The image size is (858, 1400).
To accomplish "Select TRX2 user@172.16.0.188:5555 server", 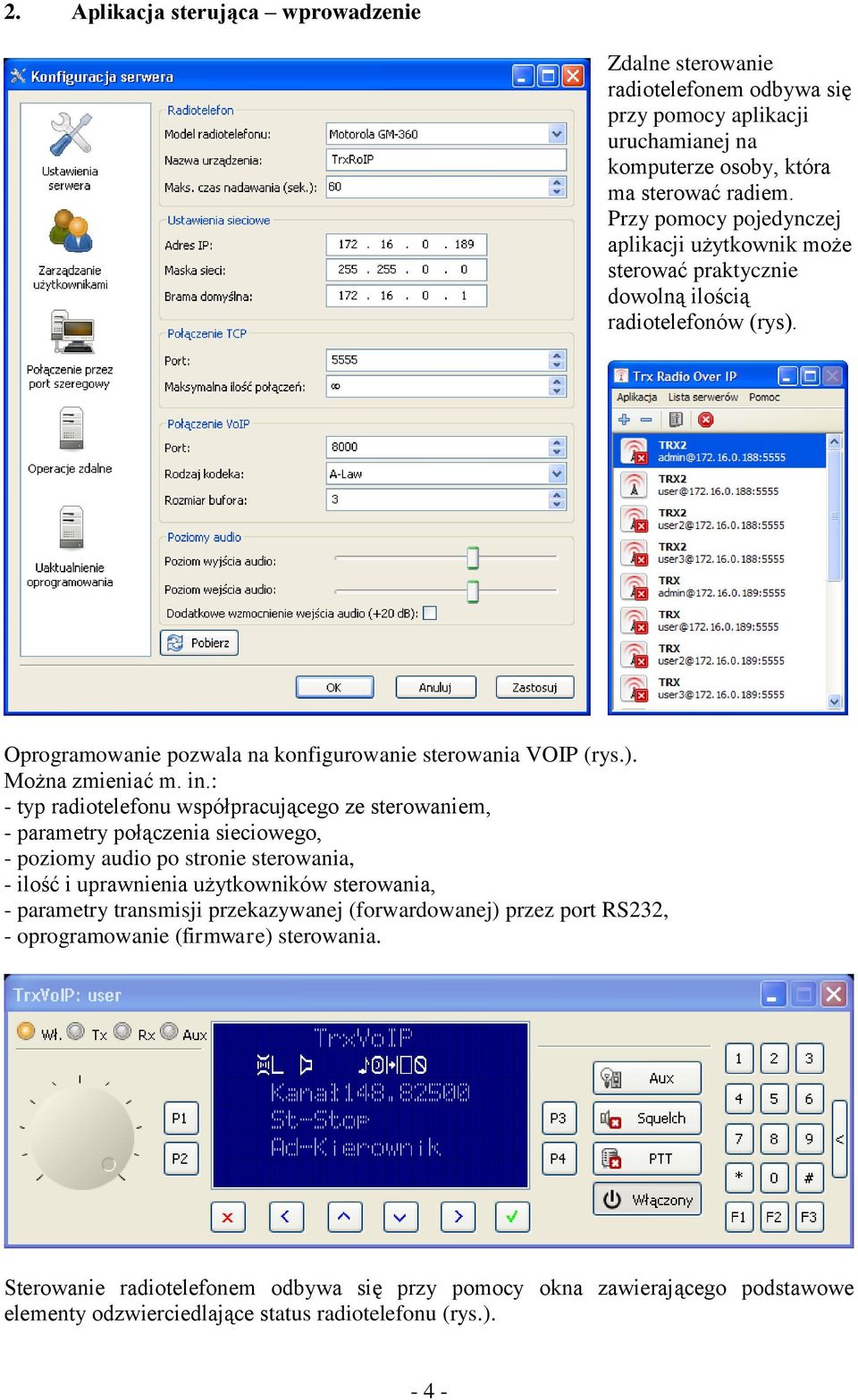I will pos(720,485).
